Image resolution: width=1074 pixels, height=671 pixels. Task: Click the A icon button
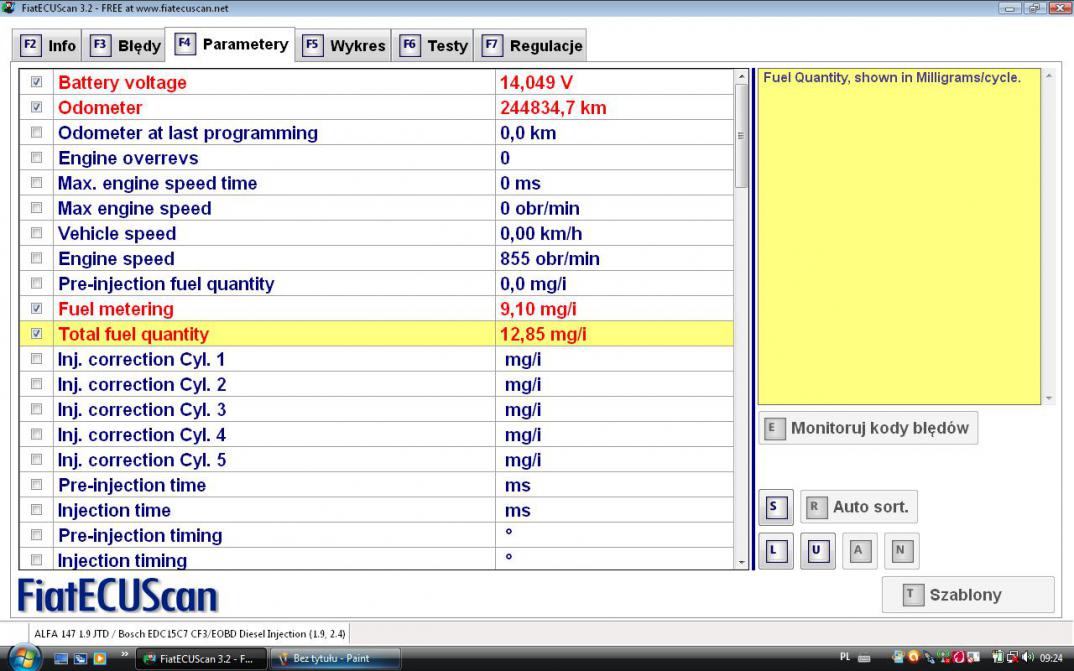[x=859, y=551]
